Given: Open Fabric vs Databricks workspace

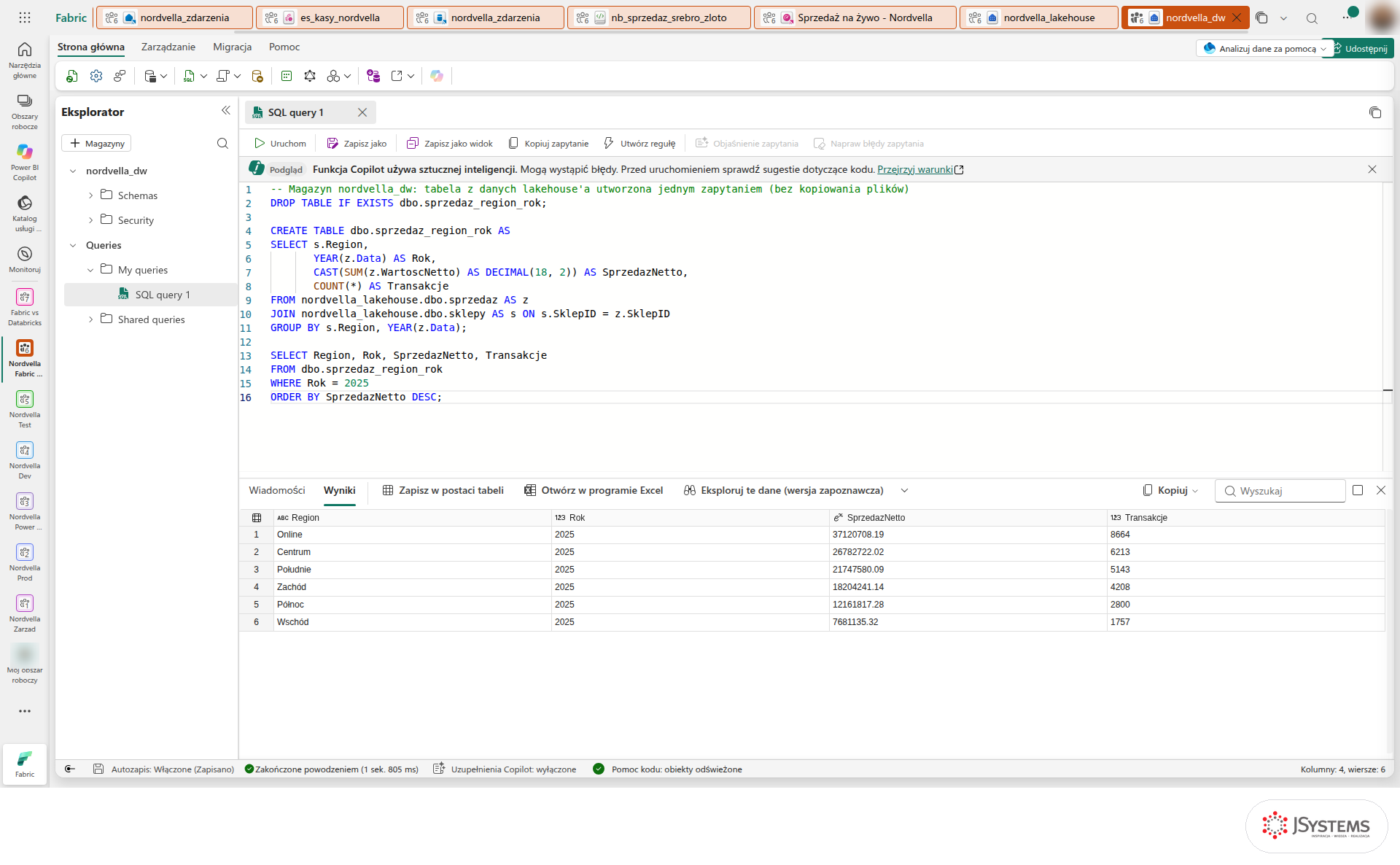Looking at the screenshot, I should [x=24, y=306].
